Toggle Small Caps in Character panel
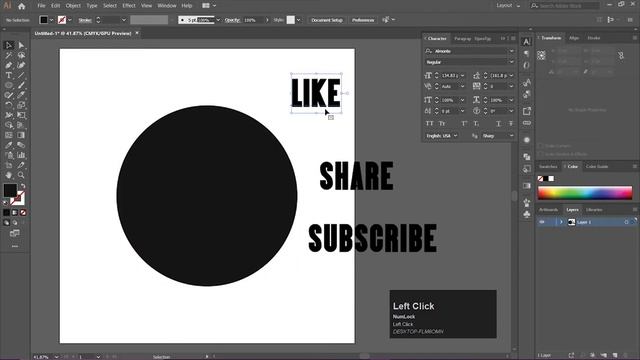Image resolution: width=640 pixels, height=360 pixels. pos(442,123)
